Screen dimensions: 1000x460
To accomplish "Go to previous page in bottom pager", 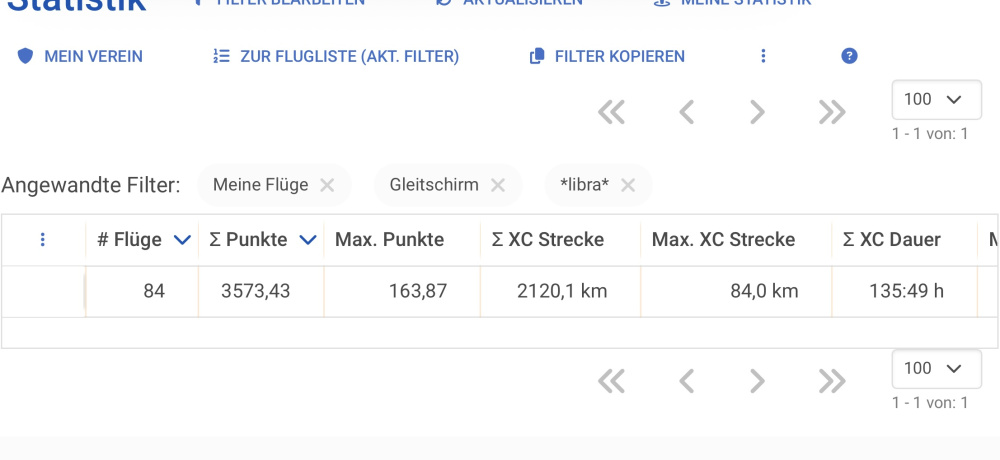I will [686, 382].
